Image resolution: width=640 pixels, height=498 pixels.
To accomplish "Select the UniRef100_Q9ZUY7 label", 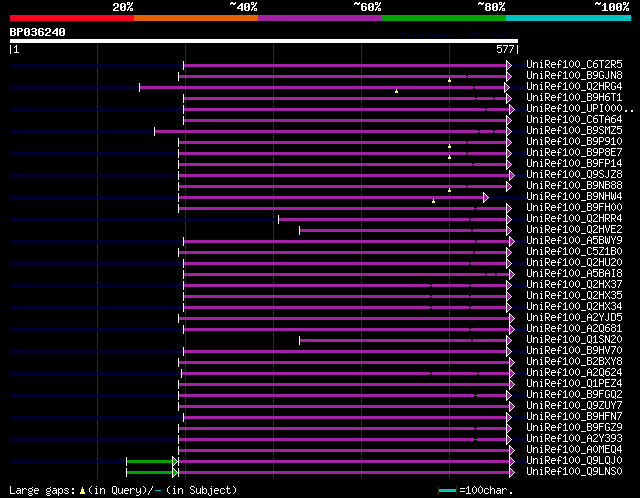I will 574,406.
